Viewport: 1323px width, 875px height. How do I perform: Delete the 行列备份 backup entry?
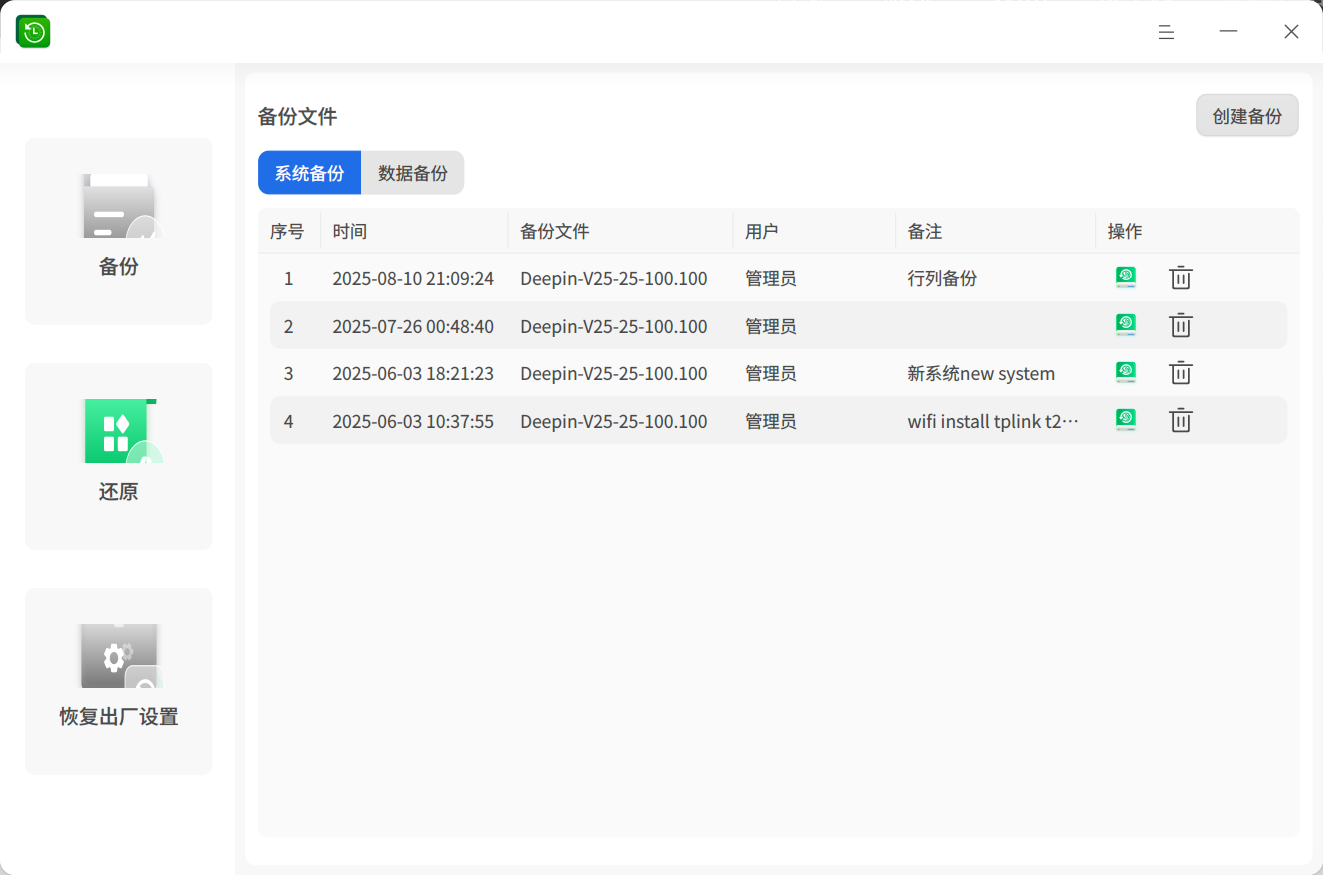tap(1181, 278)
